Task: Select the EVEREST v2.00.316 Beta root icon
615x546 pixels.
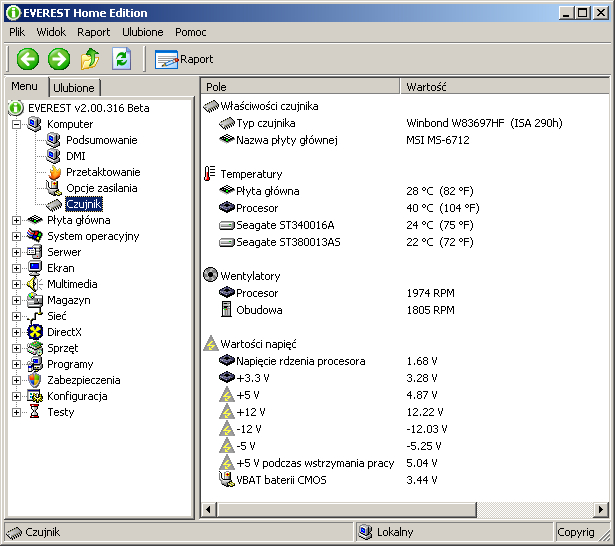Action: tap(16, 108)
